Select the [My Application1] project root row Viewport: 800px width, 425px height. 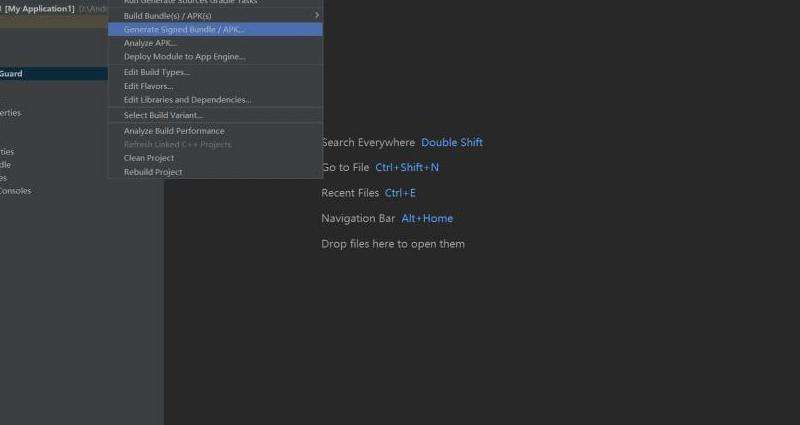coord(54,9)
